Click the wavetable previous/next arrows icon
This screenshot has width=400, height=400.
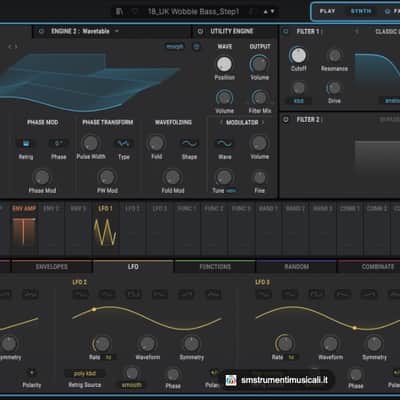pyautogui.click(x=13, y=47)
